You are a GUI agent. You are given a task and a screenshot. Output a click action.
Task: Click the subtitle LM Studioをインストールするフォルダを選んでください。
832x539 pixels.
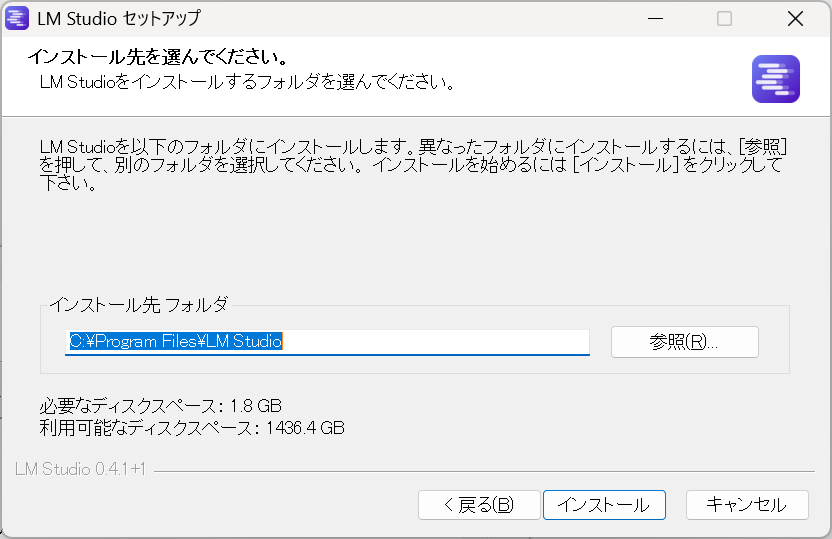[248, 81]
